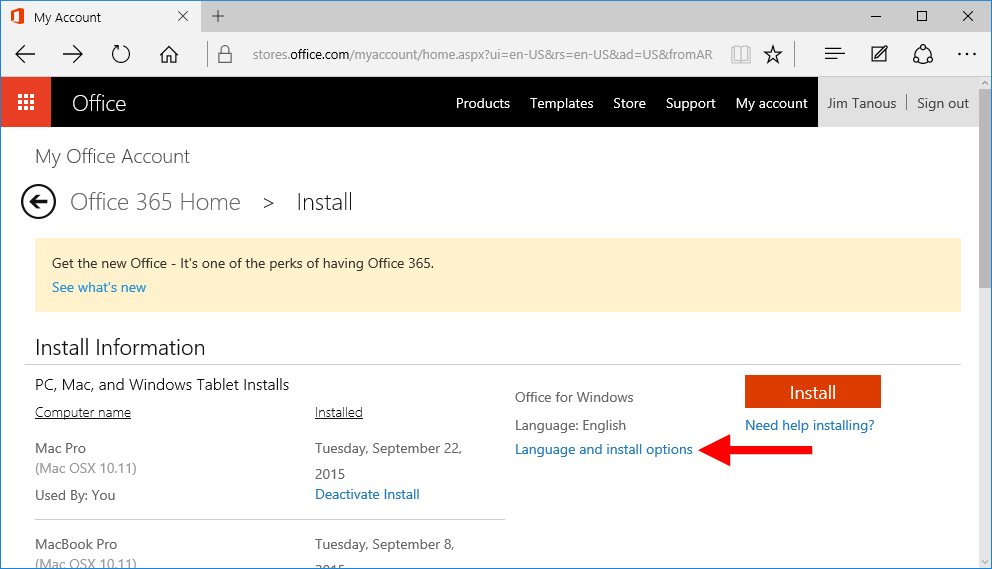
Task: Open the Office app launcher grid
Action: (26, 102)
